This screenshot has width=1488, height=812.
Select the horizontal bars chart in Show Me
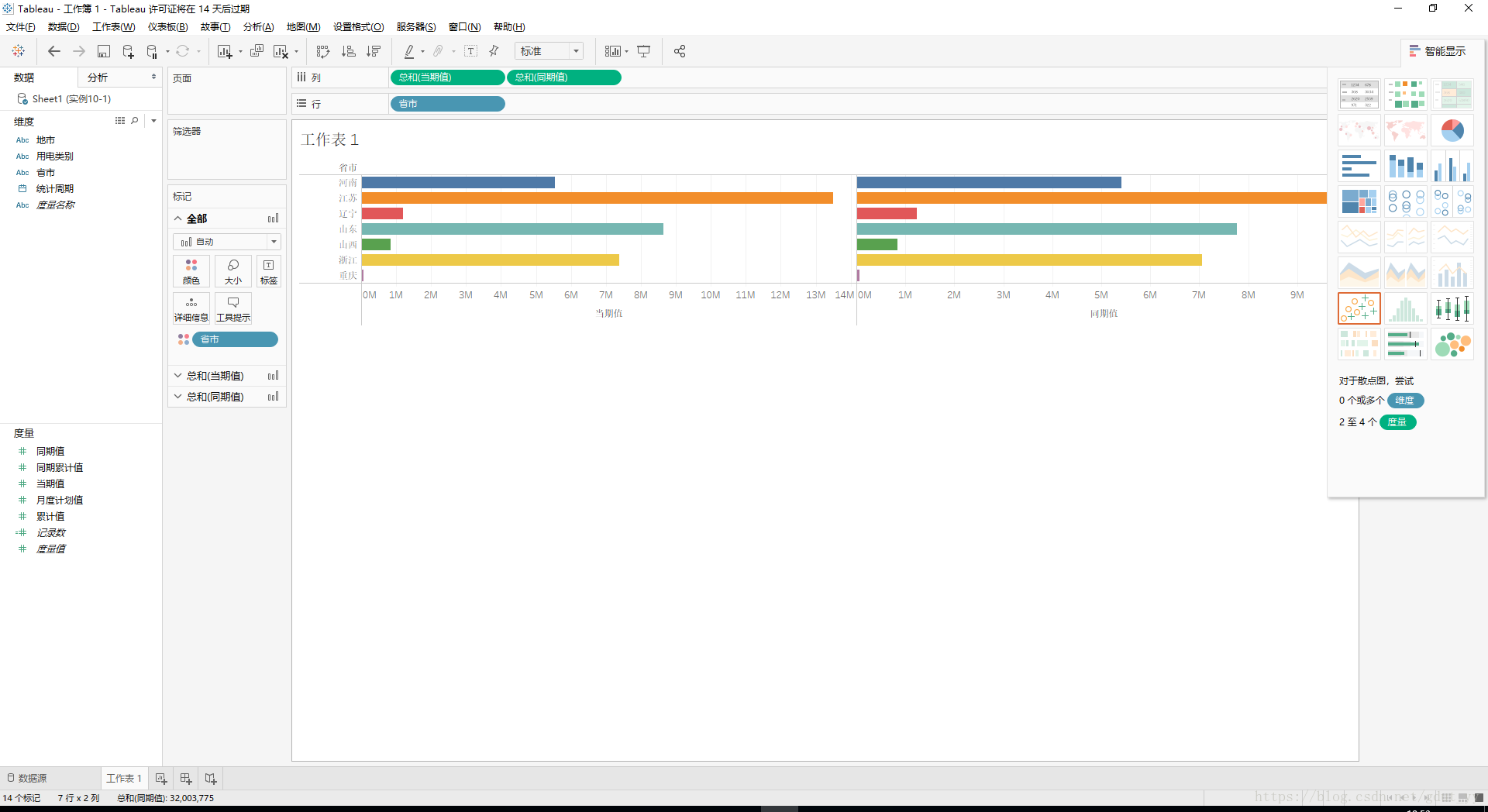[1359, 166]
